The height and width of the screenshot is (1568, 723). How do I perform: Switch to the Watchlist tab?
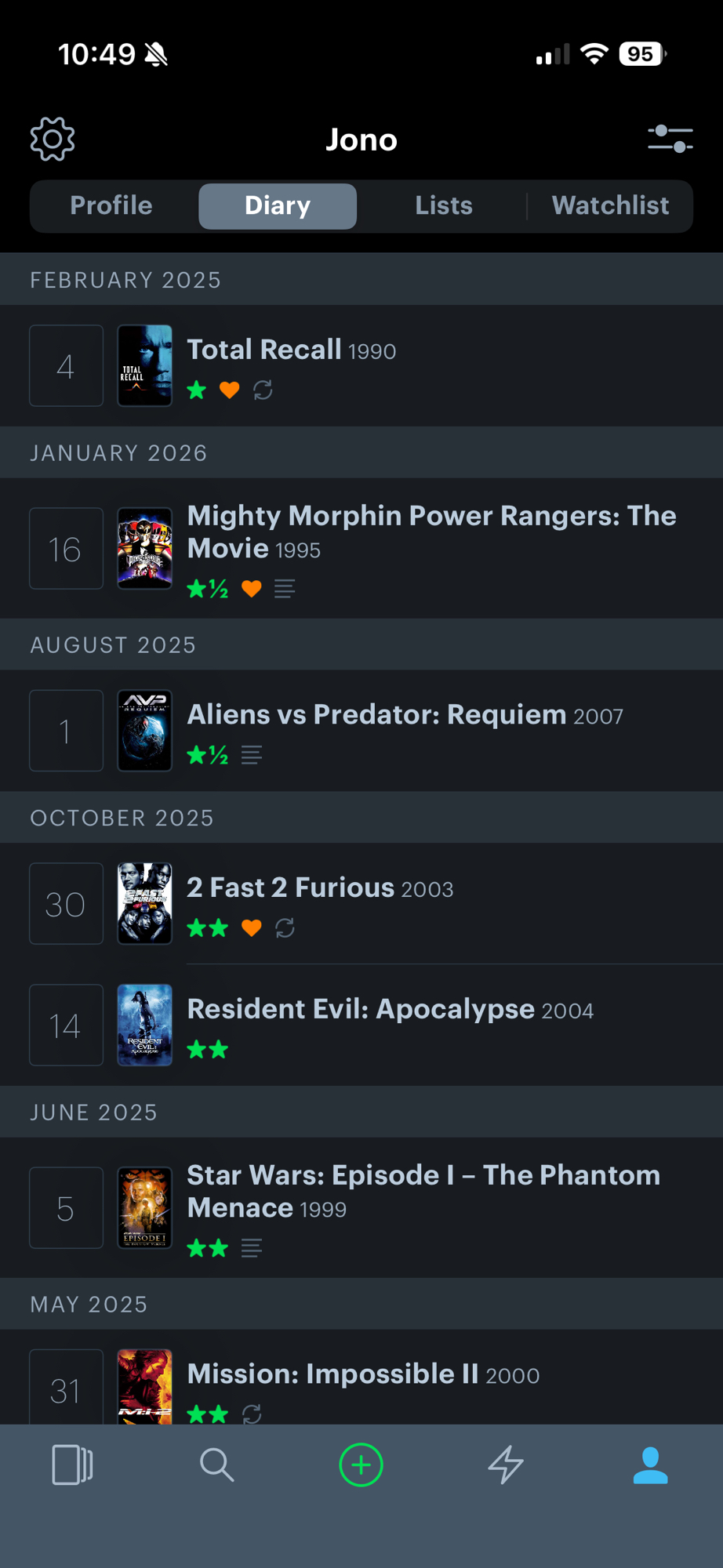[x=610, y=205]
